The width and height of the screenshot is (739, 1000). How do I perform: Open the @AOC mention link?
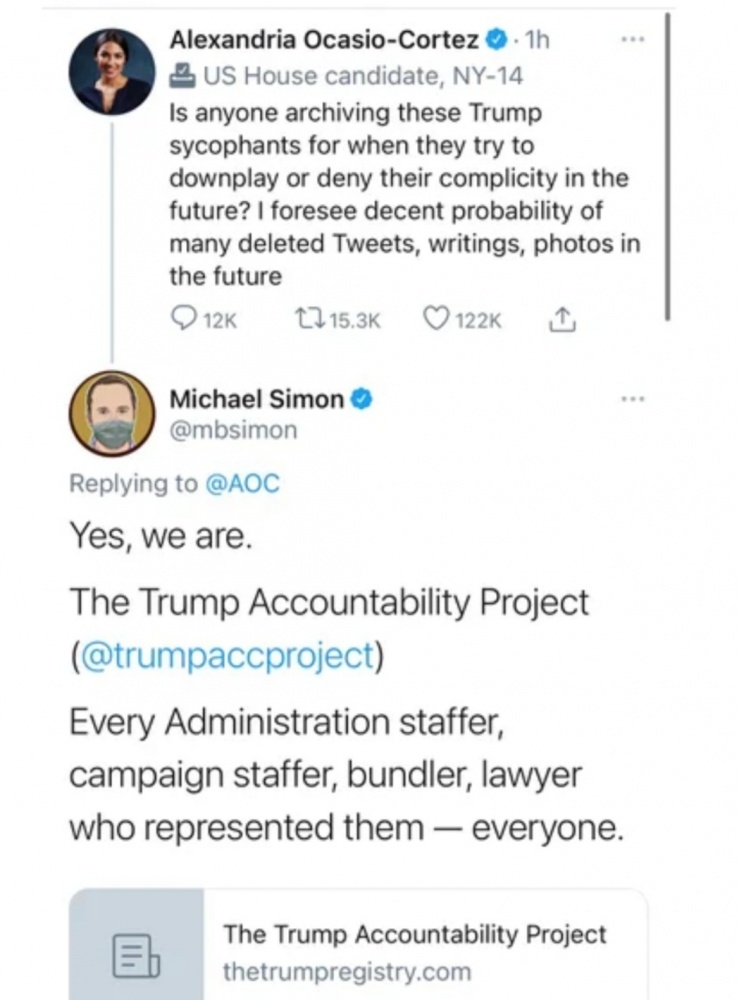click(x=242, y=483)
